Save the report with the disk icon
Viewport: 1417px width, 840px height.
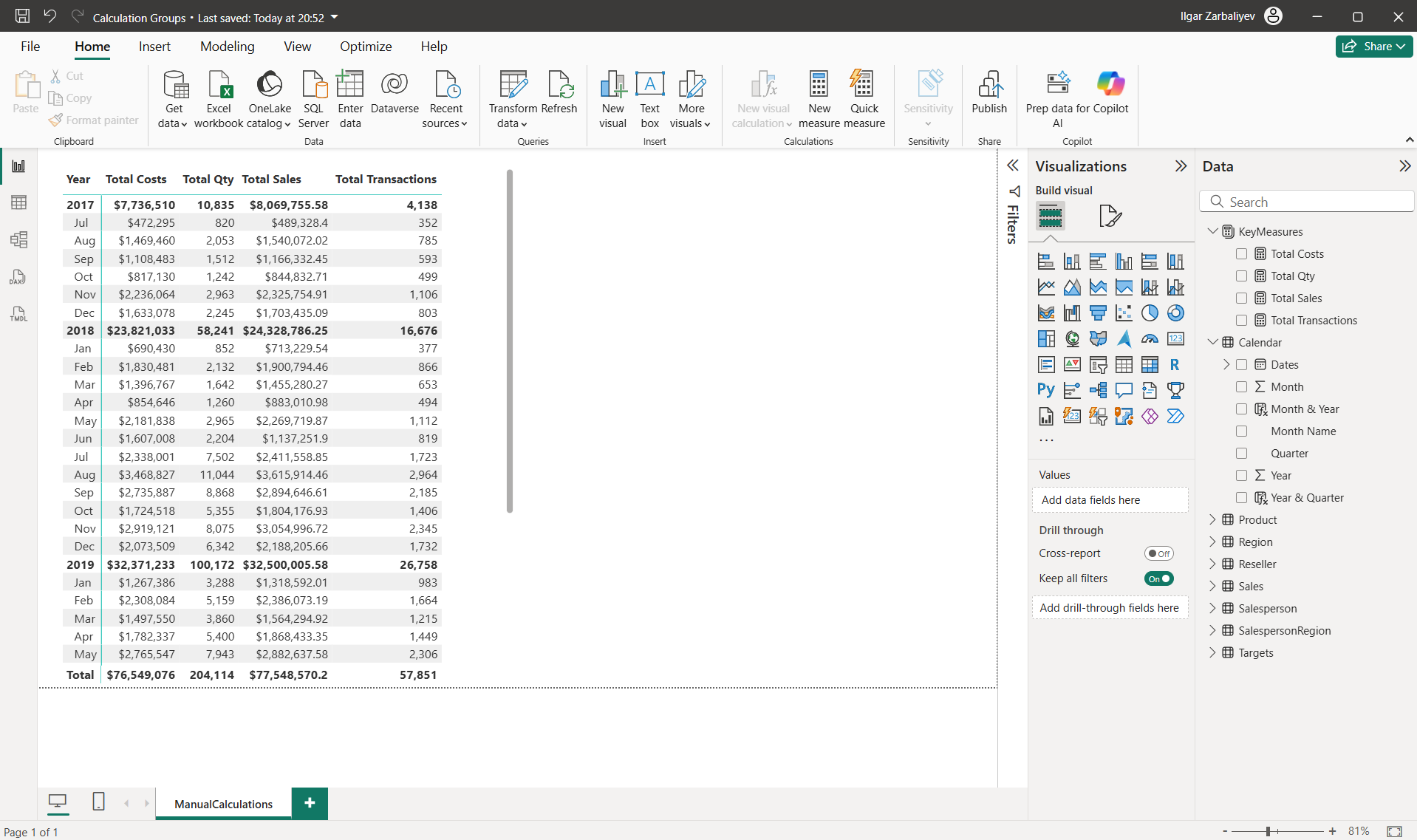click(22, 16)
